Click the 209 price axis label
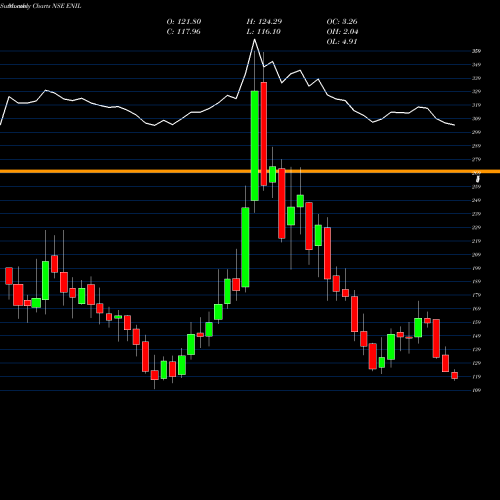Screen dimensions: 500x500 click(x=476, y=255)
